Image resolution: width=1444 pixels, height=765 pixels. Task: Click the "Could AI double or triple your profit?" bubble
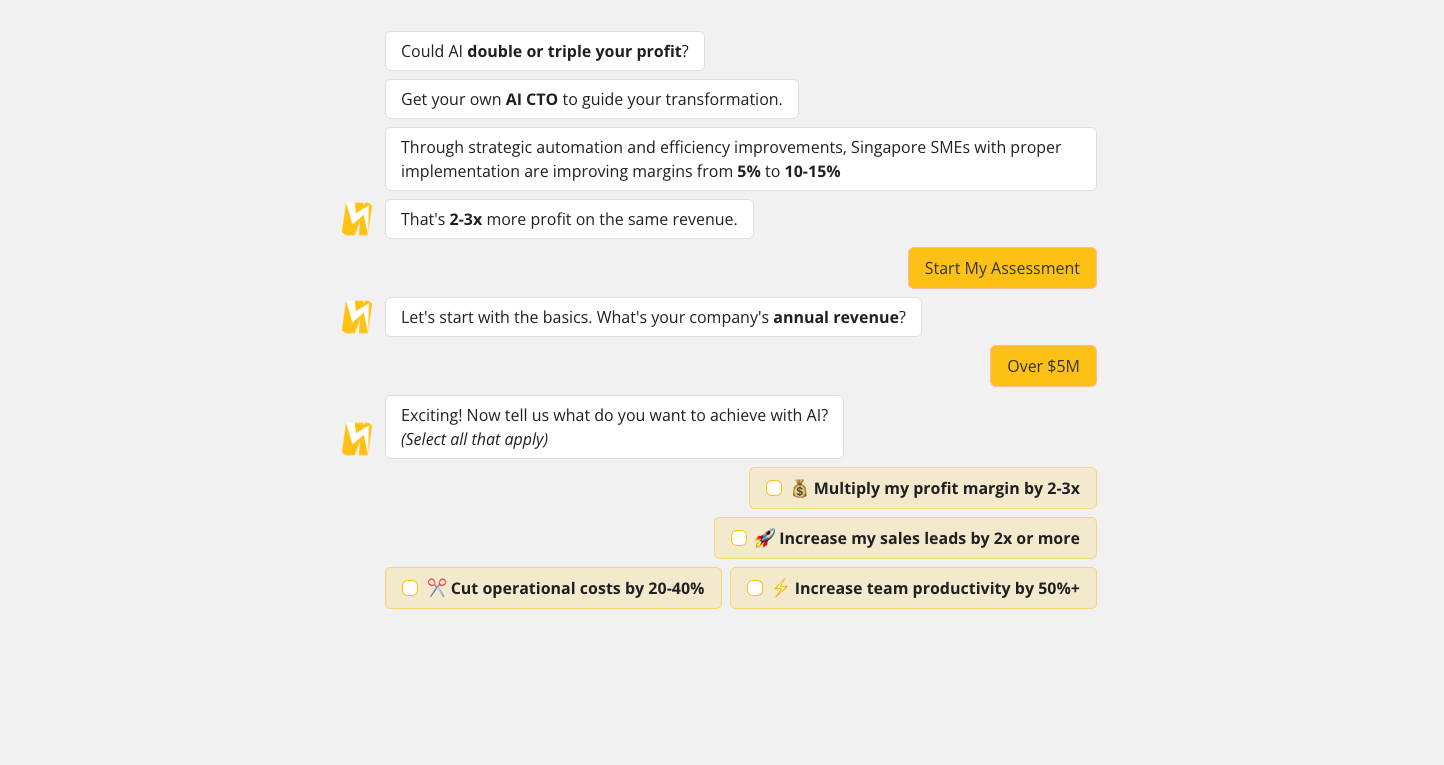545,51
